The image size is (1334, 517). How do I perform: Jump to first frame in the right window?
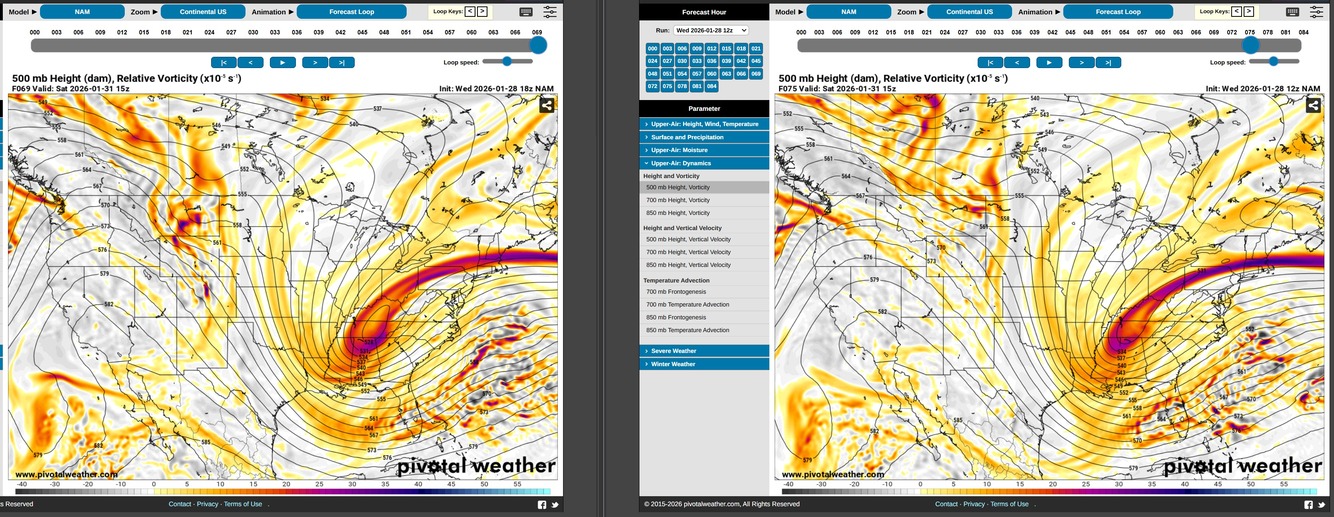(x=987, y=62)
